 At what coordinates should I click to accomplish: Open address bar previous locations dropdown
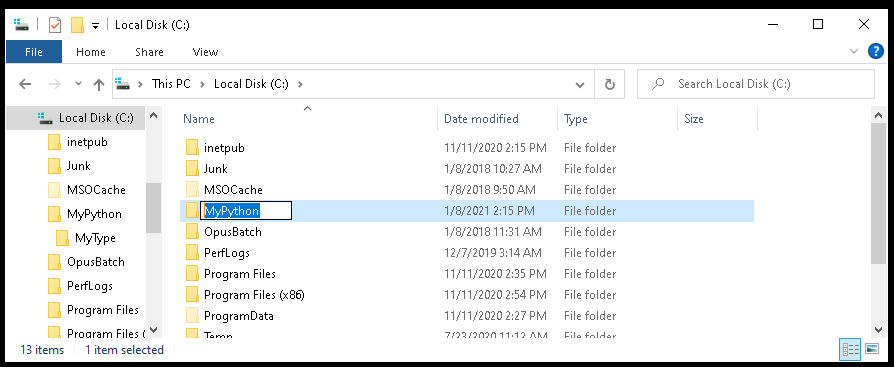click(580, 84)
